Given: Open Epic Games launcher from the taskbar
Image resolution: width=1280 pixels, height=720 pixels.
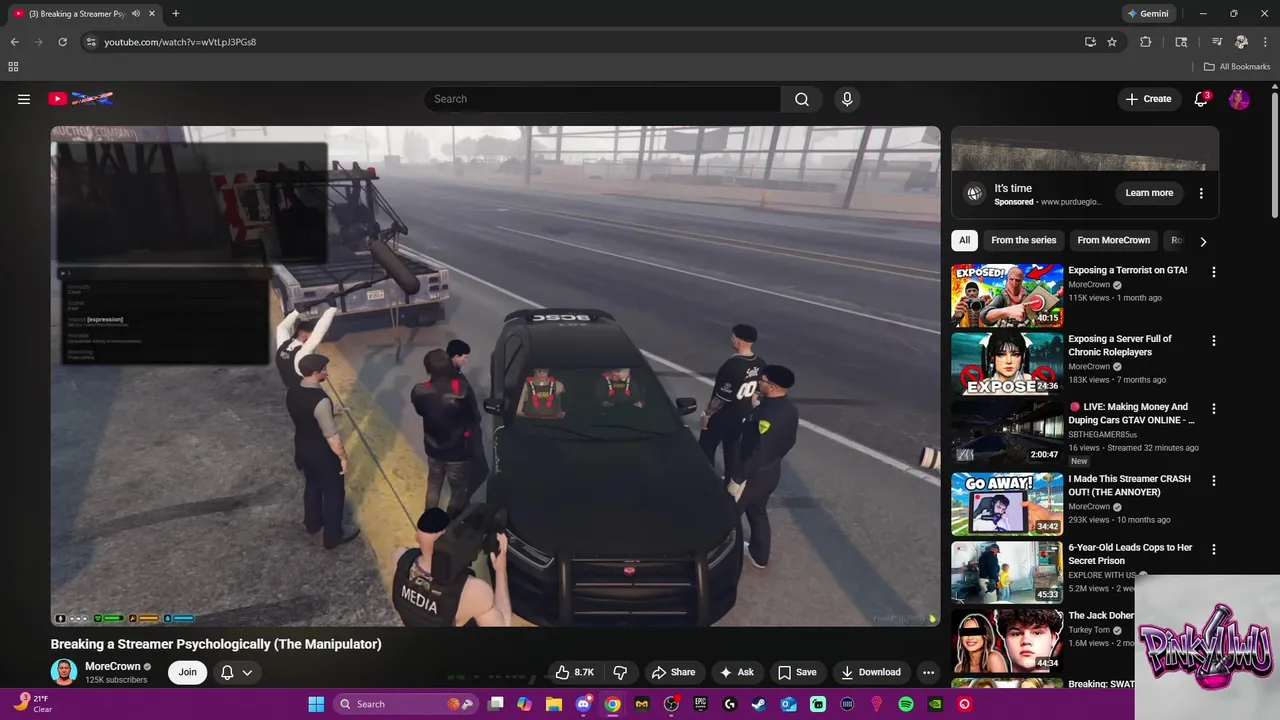Looking at the screenshot, I should point(701,704).
